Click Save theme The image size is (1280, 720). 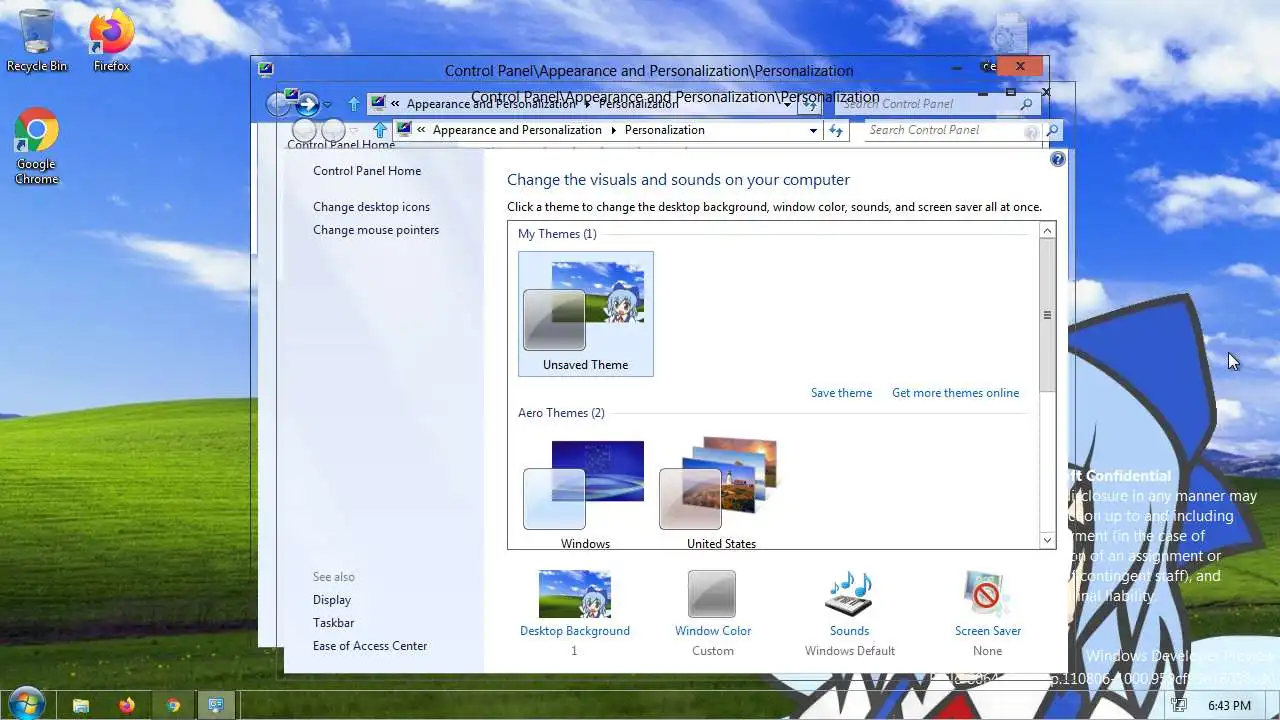click(x=841, y=393)
